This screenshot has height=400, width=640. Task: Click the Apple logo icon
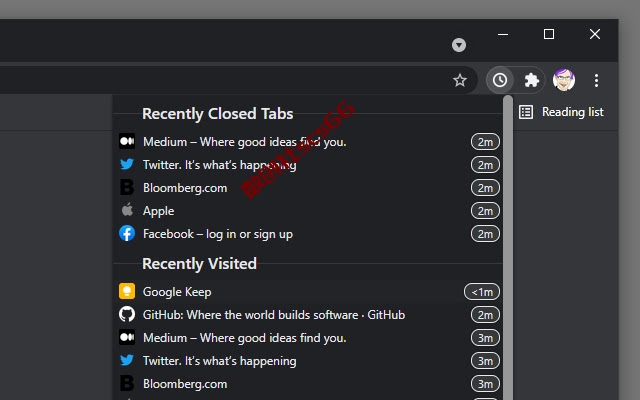(127, 210)
